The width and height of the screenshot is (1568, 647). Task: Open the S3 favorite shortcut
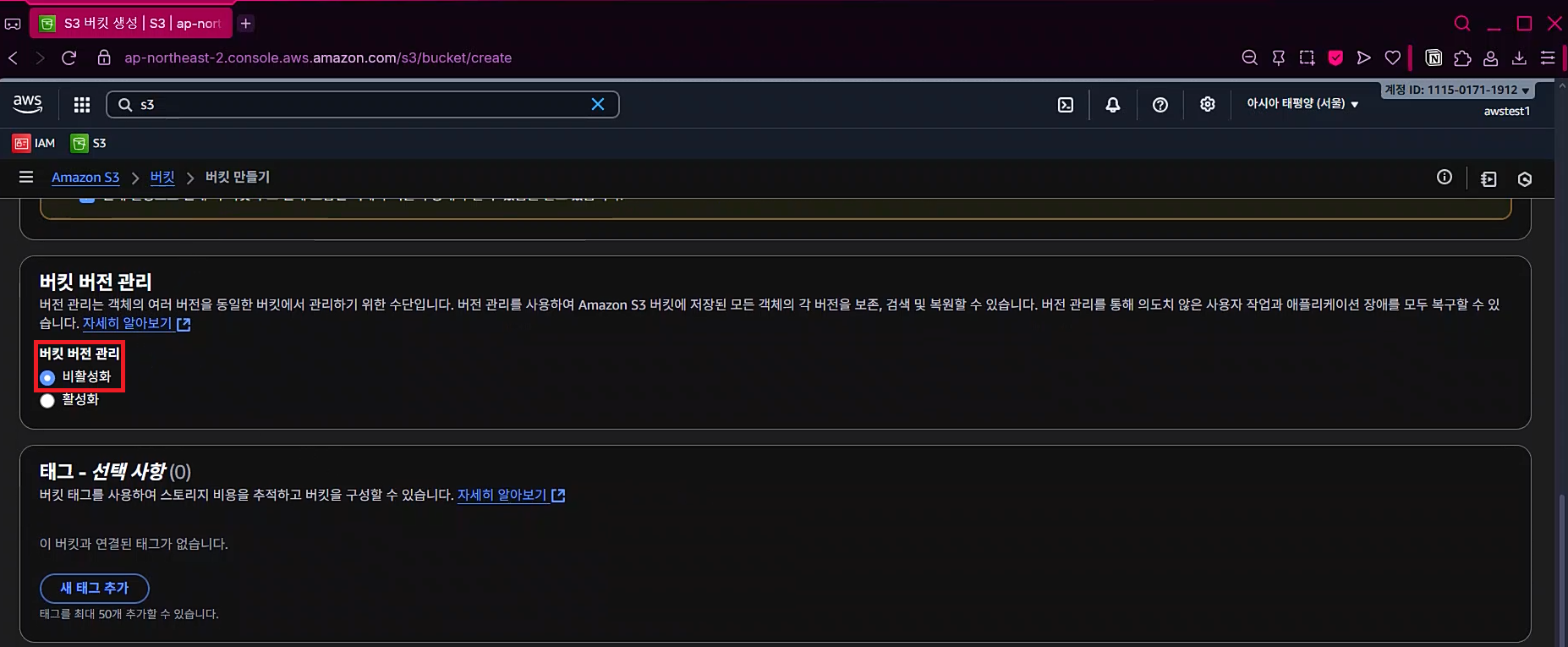pos(89,143)
